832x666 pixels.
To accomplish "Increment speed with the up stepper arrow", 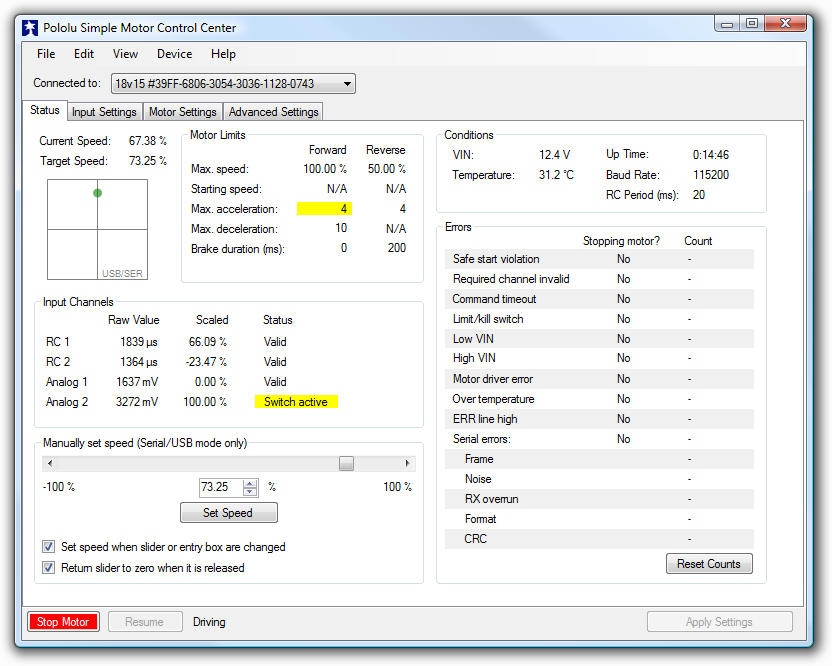I will [250, 483].
